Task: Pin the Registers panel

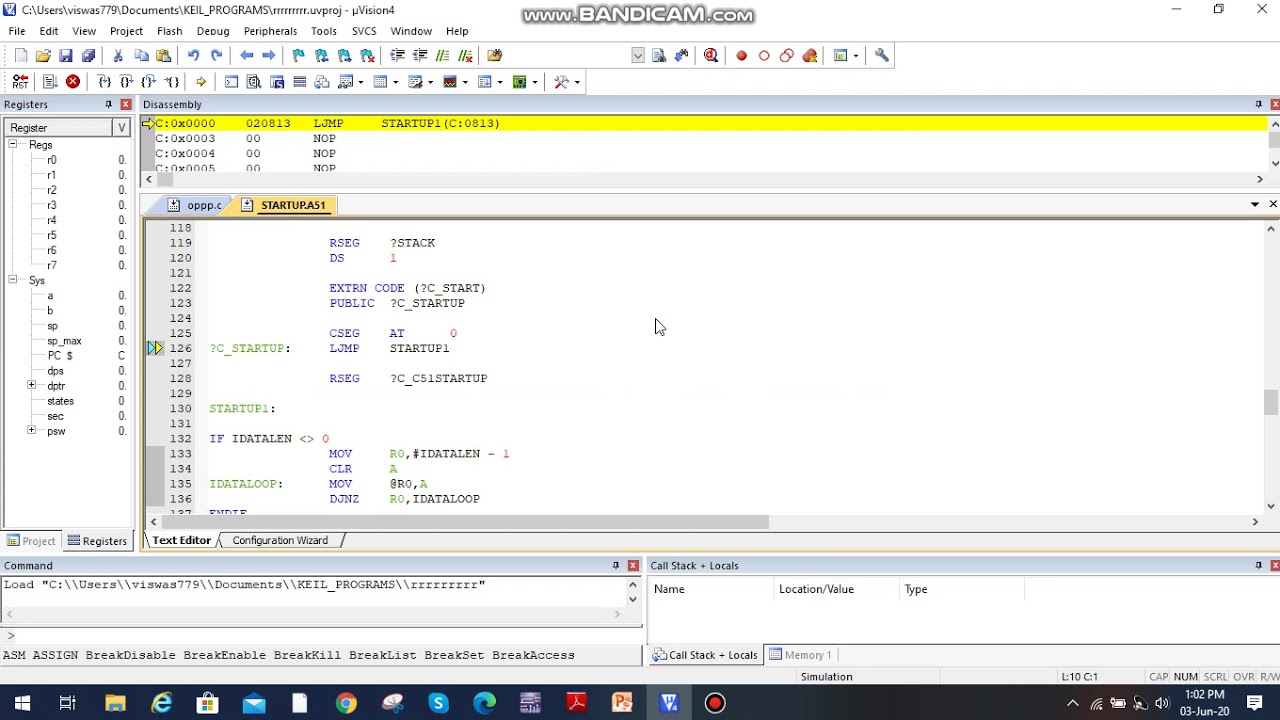Action: coord(109,105)
